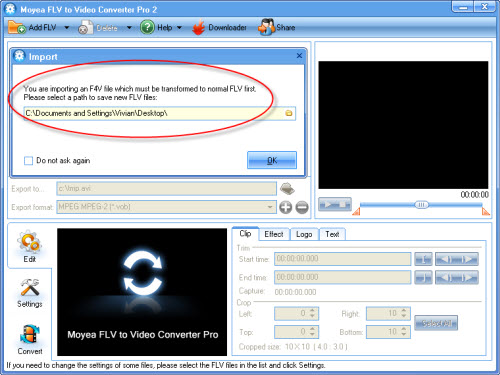Click the new FLV save path field
The image size is (500, 375).
(x=159, y=113)
